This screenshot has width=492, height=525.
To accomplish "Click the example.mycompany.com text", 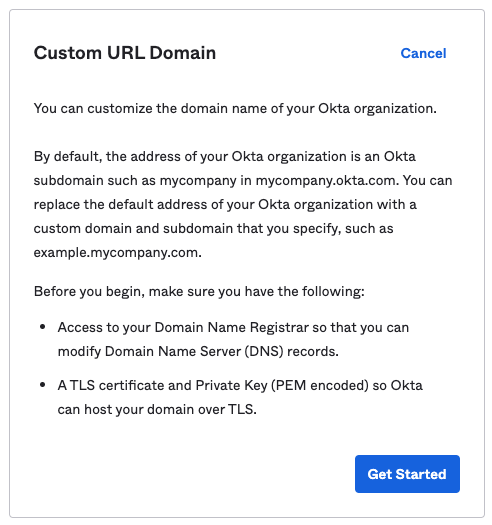I will click(118, 252).
